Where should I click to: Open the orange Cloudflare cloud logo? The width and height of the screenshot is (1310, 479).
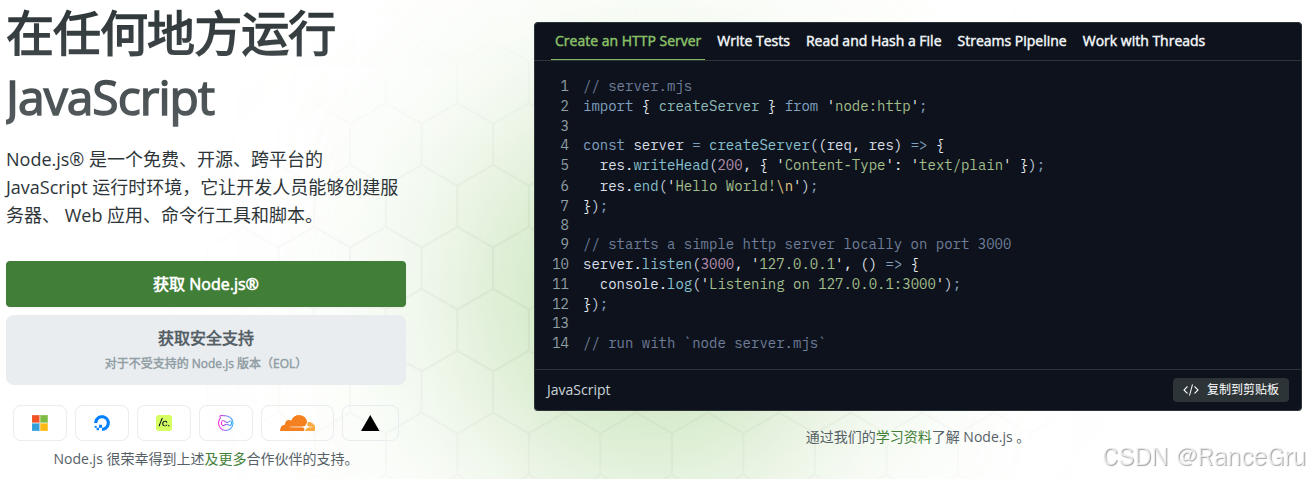point(297,423)
